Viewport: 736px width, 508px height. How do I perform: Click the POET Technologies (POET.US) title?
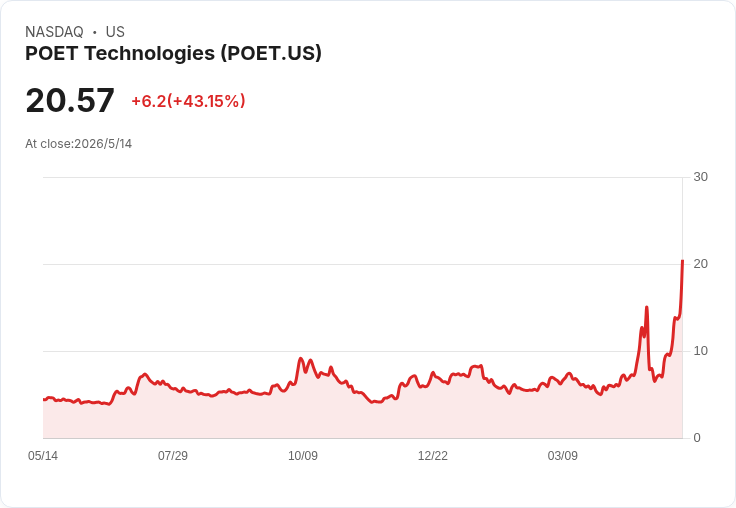tap(173, 53)
